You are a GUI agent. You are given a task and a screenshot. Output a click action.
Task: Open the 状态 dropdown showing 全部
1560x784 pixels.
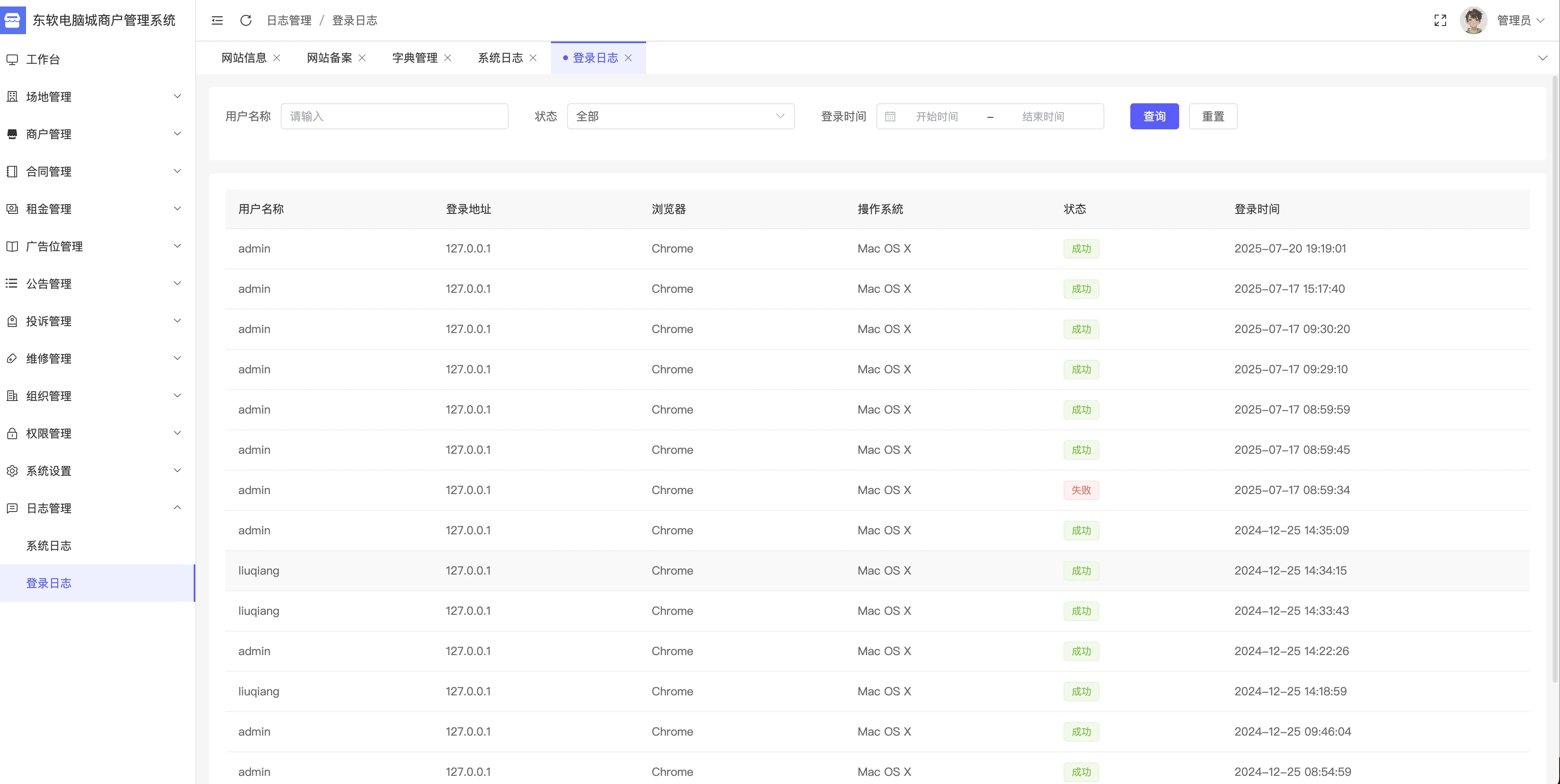[680, 116]
